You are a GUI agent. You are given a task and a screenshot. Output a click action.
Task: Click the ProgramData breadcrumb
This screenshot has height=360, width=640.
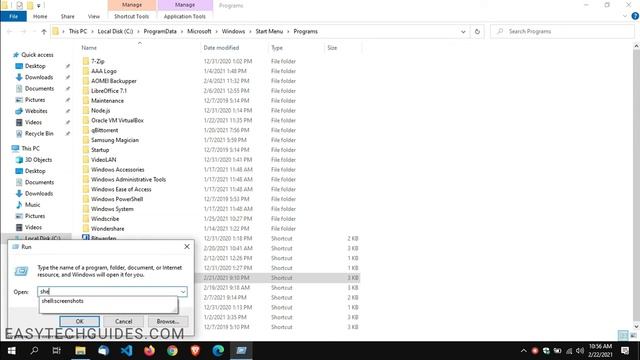[x=160, y=31]
